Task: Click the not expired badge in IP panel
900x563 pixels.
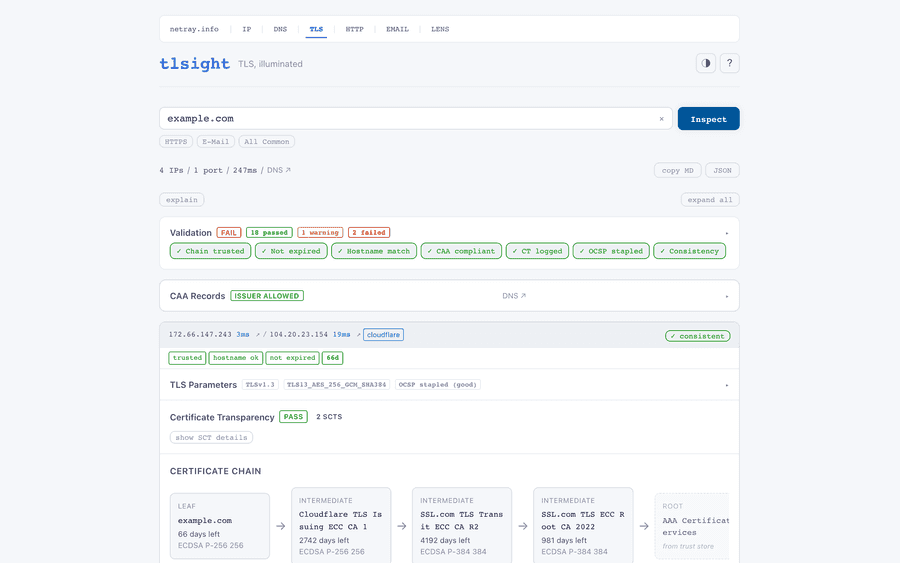Action: (292, 358)
